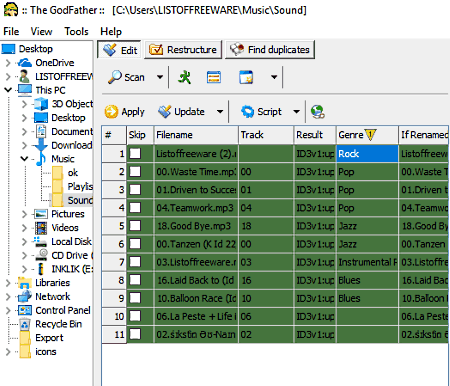Open the dropdown arrow beside the star window icon
450x386 pixels.
274,77
